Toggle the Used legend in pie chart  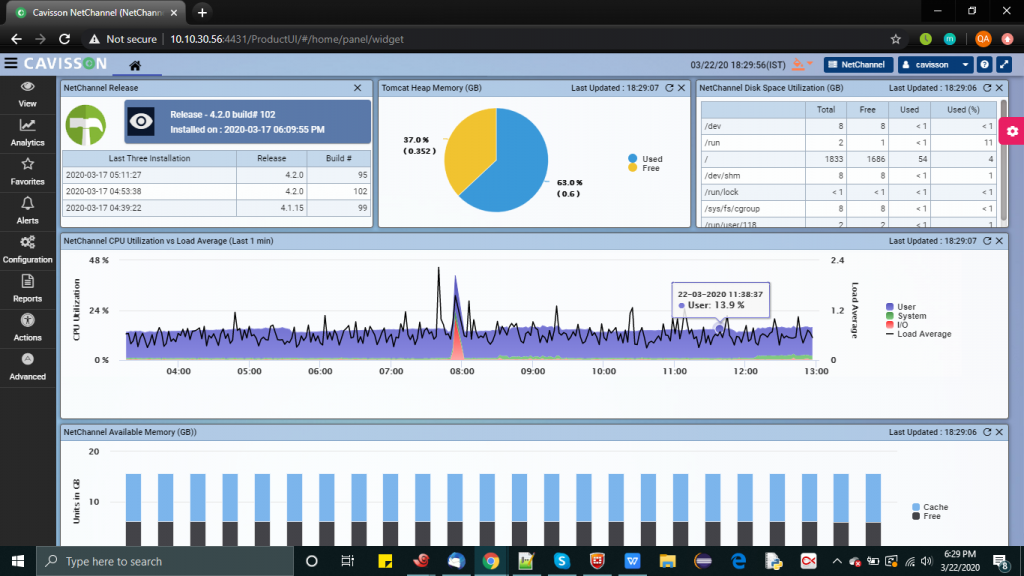(x=645, y=159)
